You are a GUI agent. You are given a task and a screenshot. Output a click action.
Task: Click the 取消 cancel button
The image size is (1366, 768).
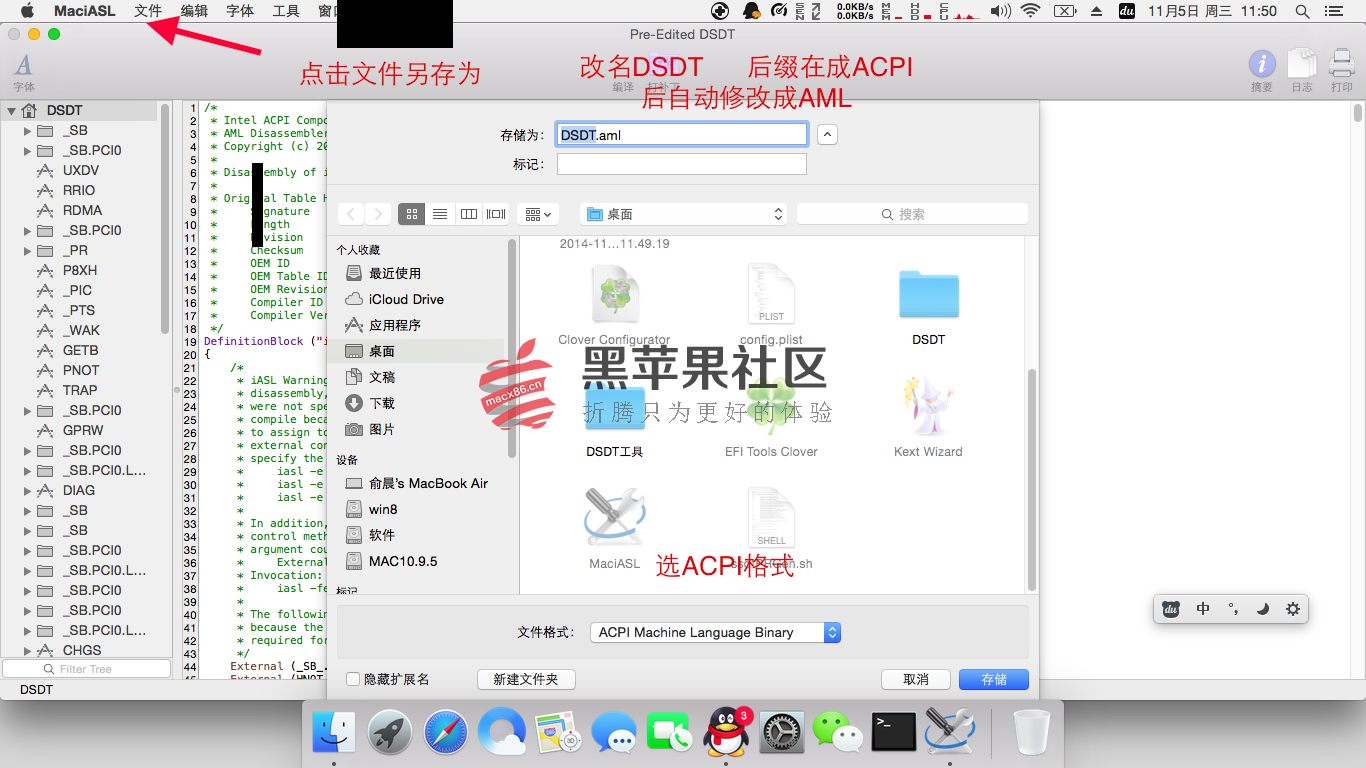(915, 679)
